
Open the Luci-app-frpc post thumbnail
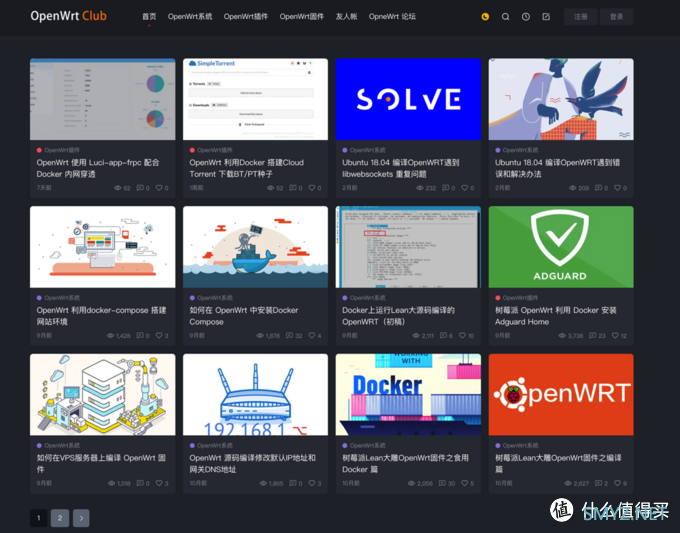pos(103,99)
